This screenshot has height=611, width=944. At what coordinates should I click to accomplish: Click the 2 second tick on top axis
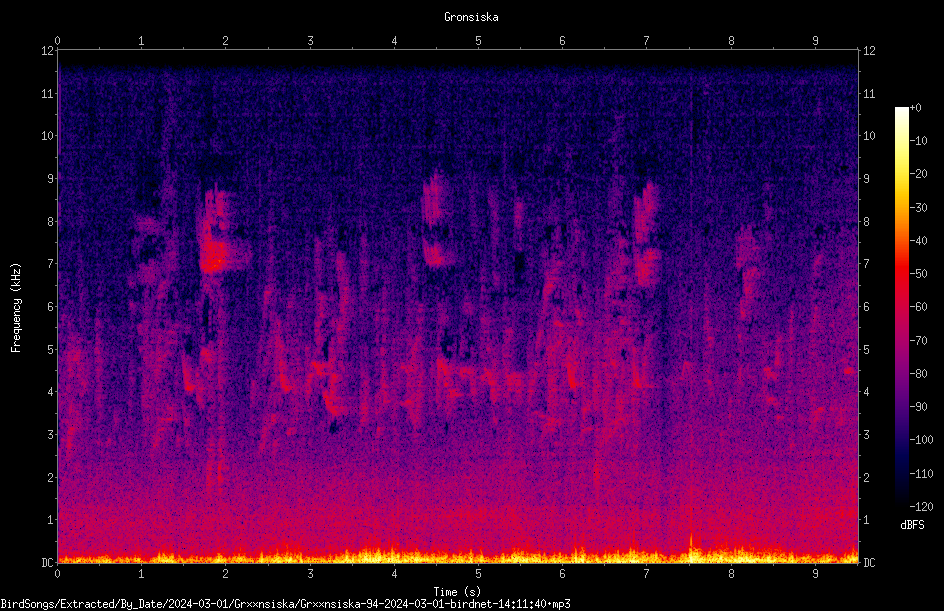[x=225, y=41]
